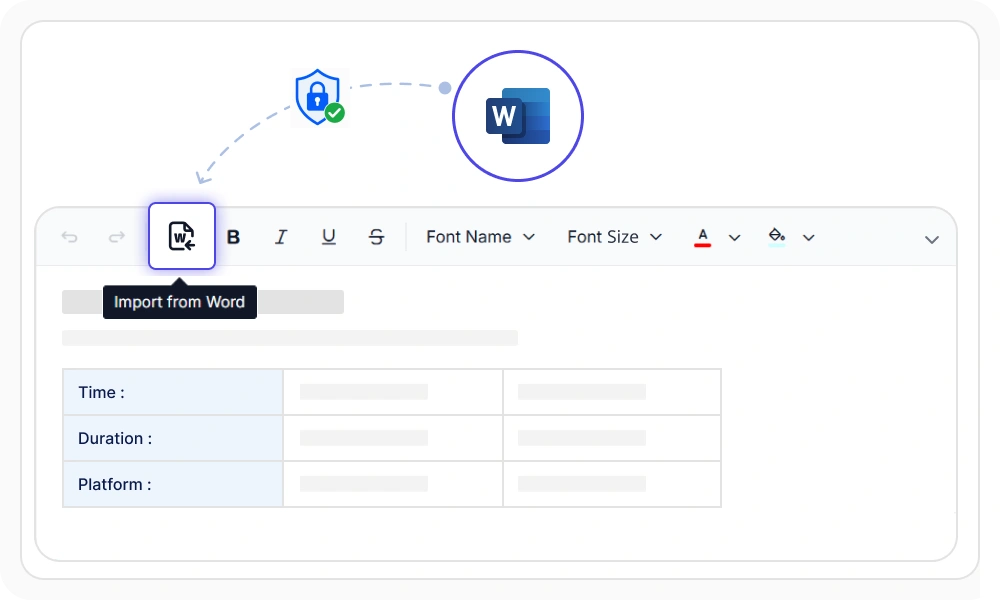The height and width of the screenshot is (600, 1000).
Task: Click the last cell in the Duration row
Action: point(612,438)
